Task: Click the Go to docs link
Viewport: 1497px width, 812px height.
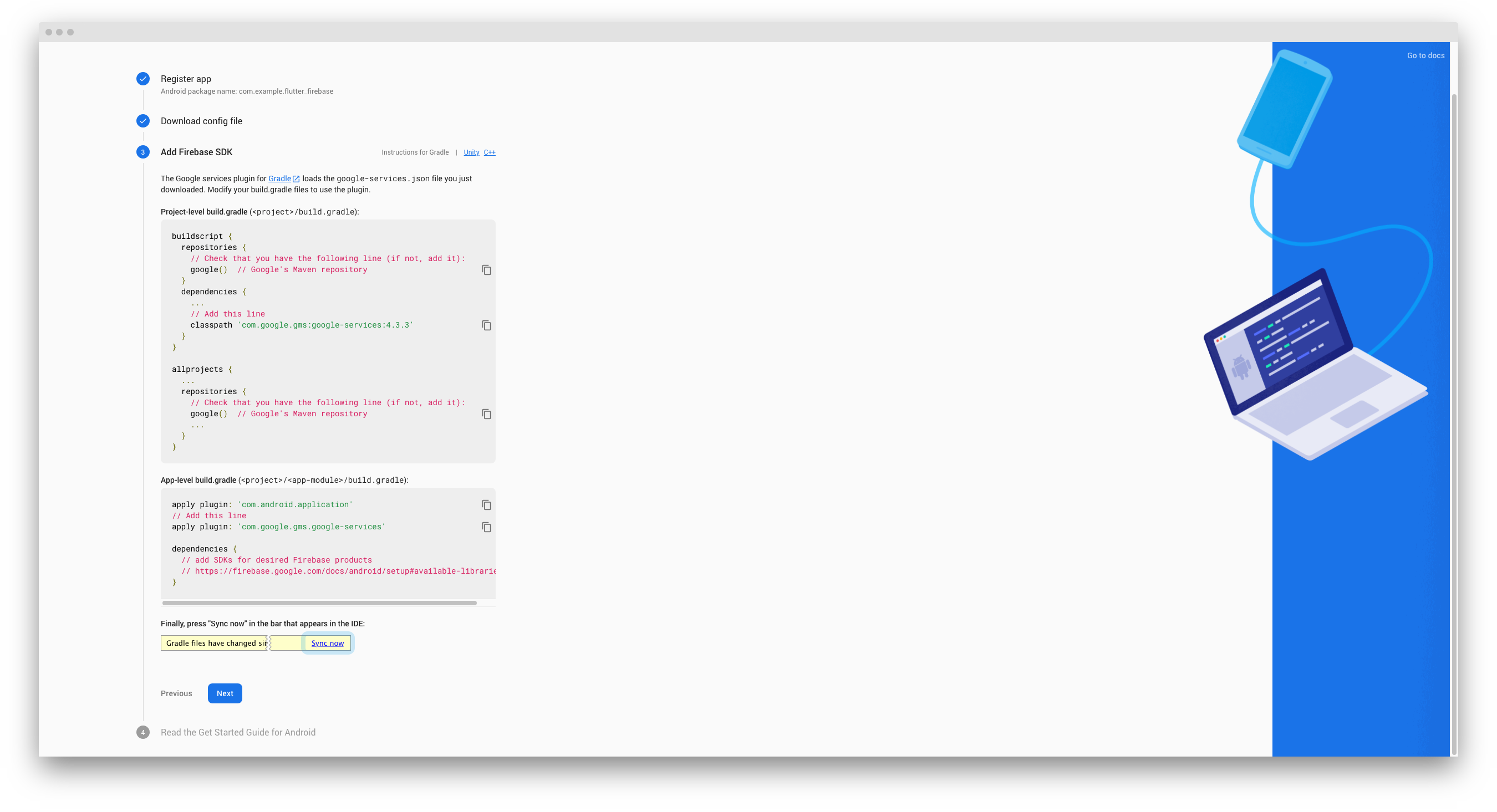Action: 1425,56
